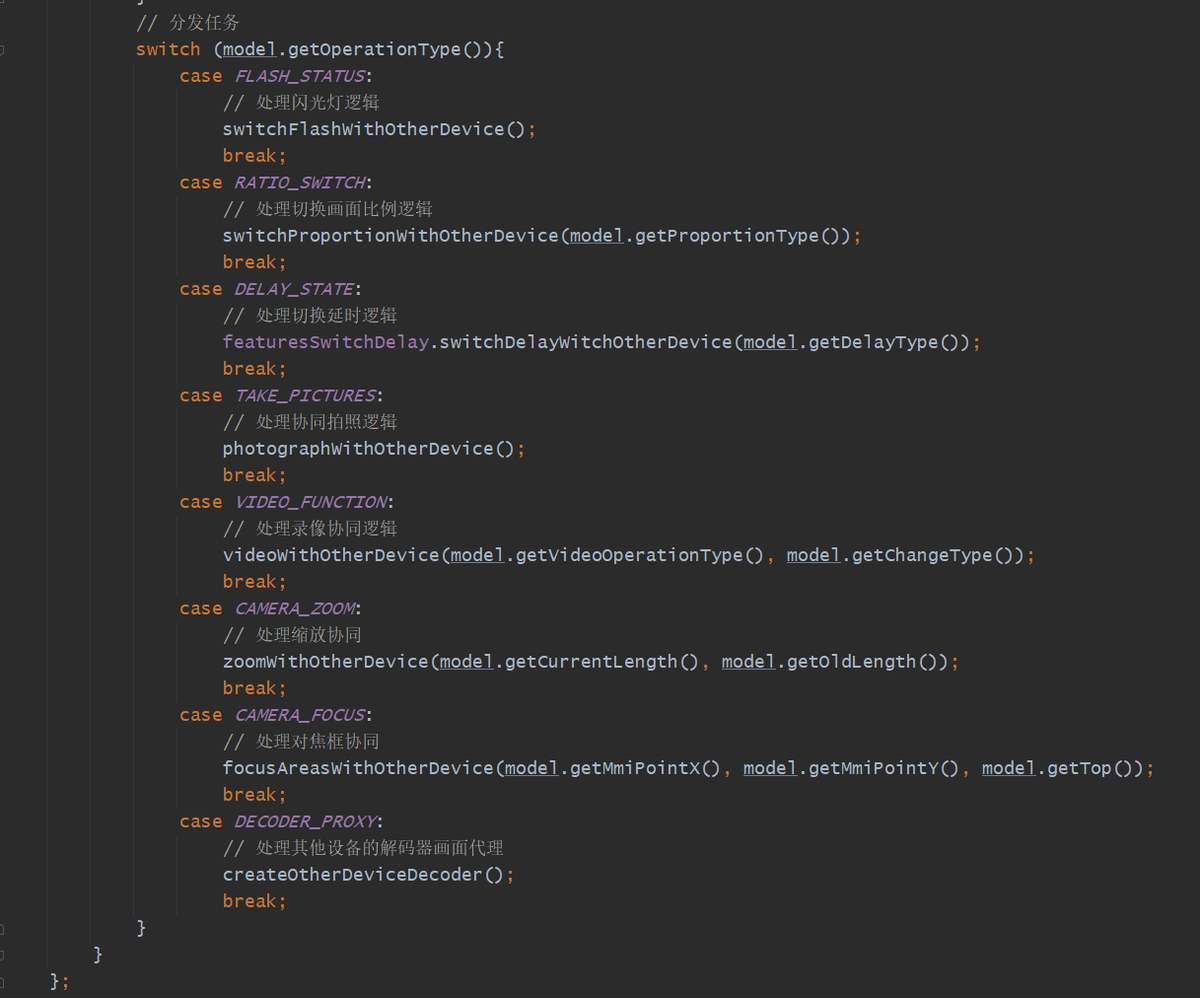Screen dimensions: 1200x998
Task: Select the getChangeType call
Action: 922,555
